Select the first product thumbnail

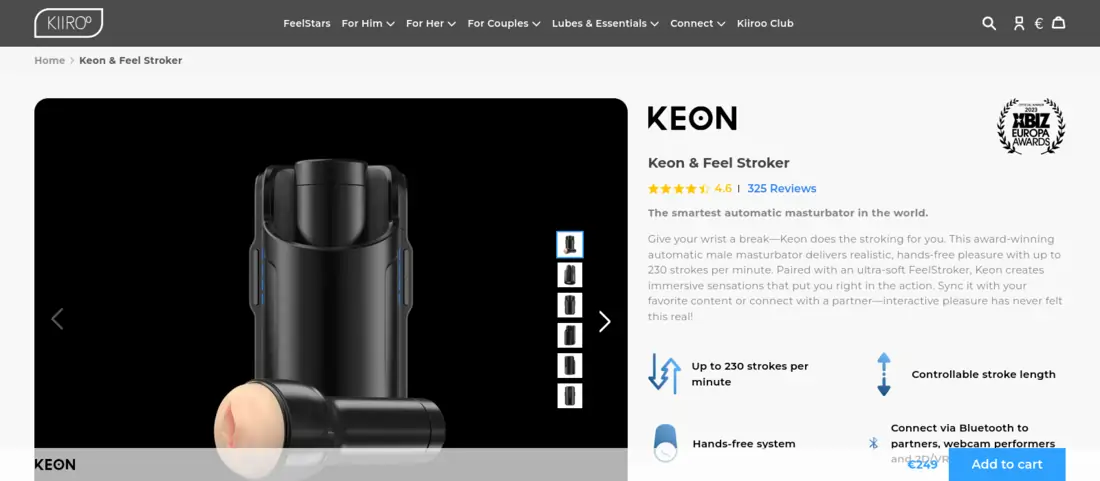click(570, 245)
